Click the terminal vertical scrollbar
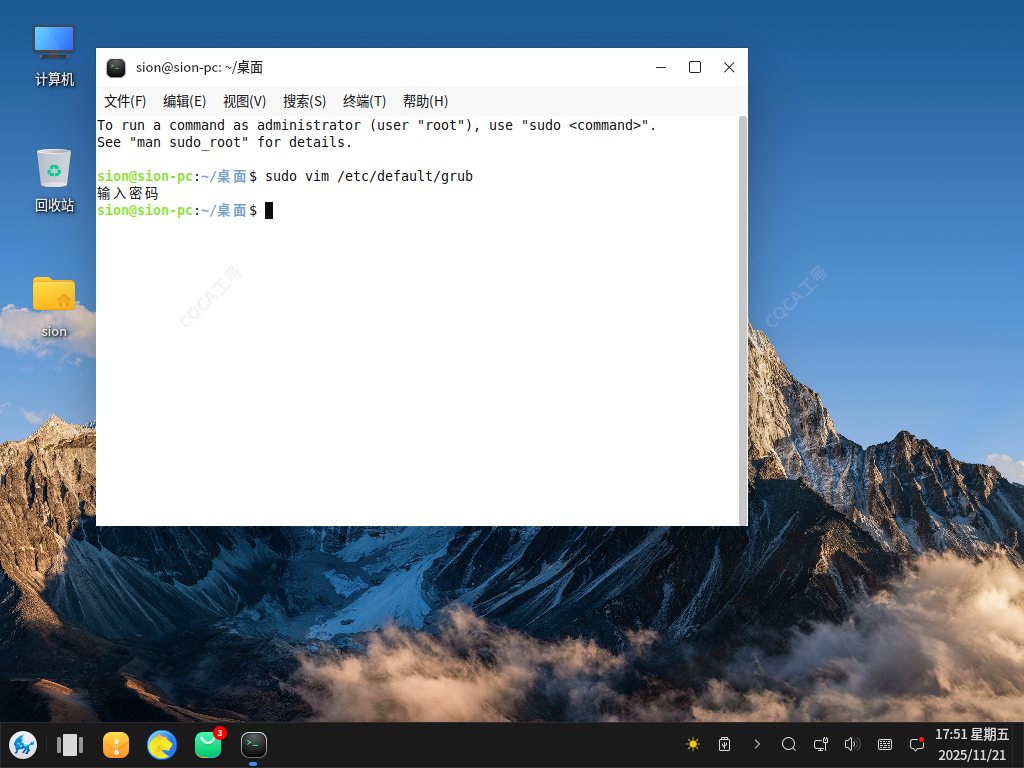 (x=742, y=320)
